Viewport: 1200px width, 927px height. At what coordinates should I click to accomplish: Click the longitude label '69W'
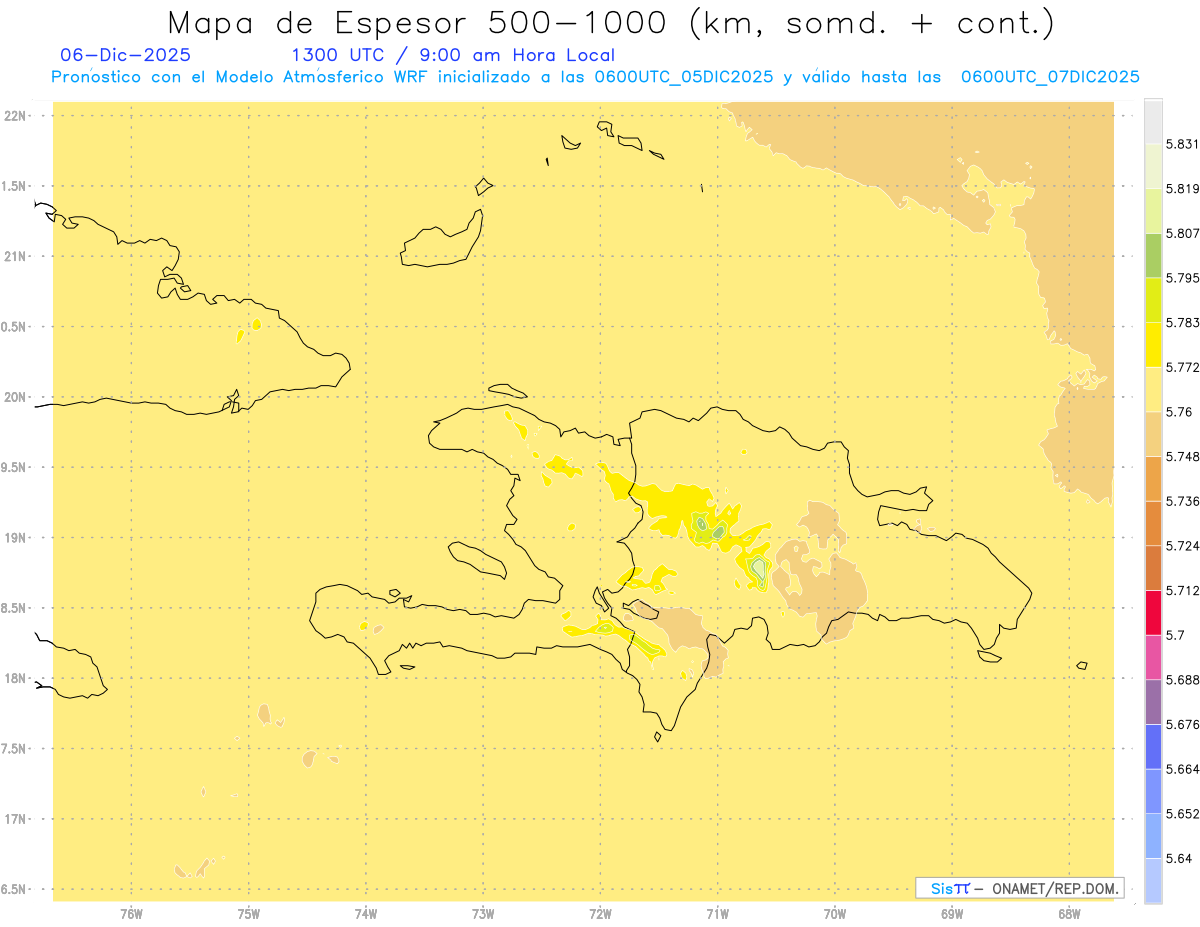[952, 914]
